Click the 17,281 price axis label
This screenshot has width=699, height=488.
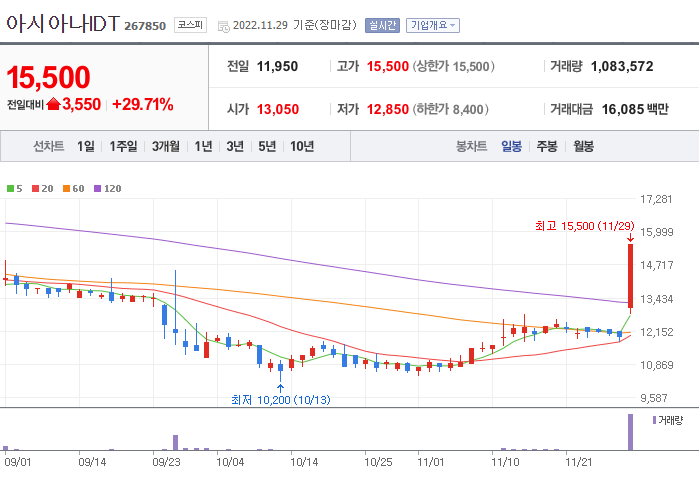656,199
